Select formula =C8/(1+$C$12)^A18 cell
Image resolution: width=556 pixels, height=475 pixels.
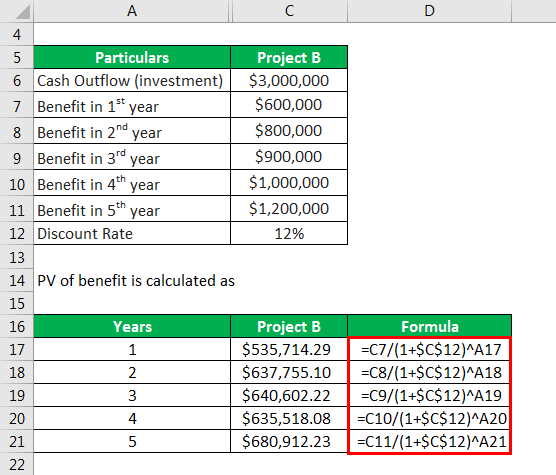pyautogui.click(x=429, y=373)
